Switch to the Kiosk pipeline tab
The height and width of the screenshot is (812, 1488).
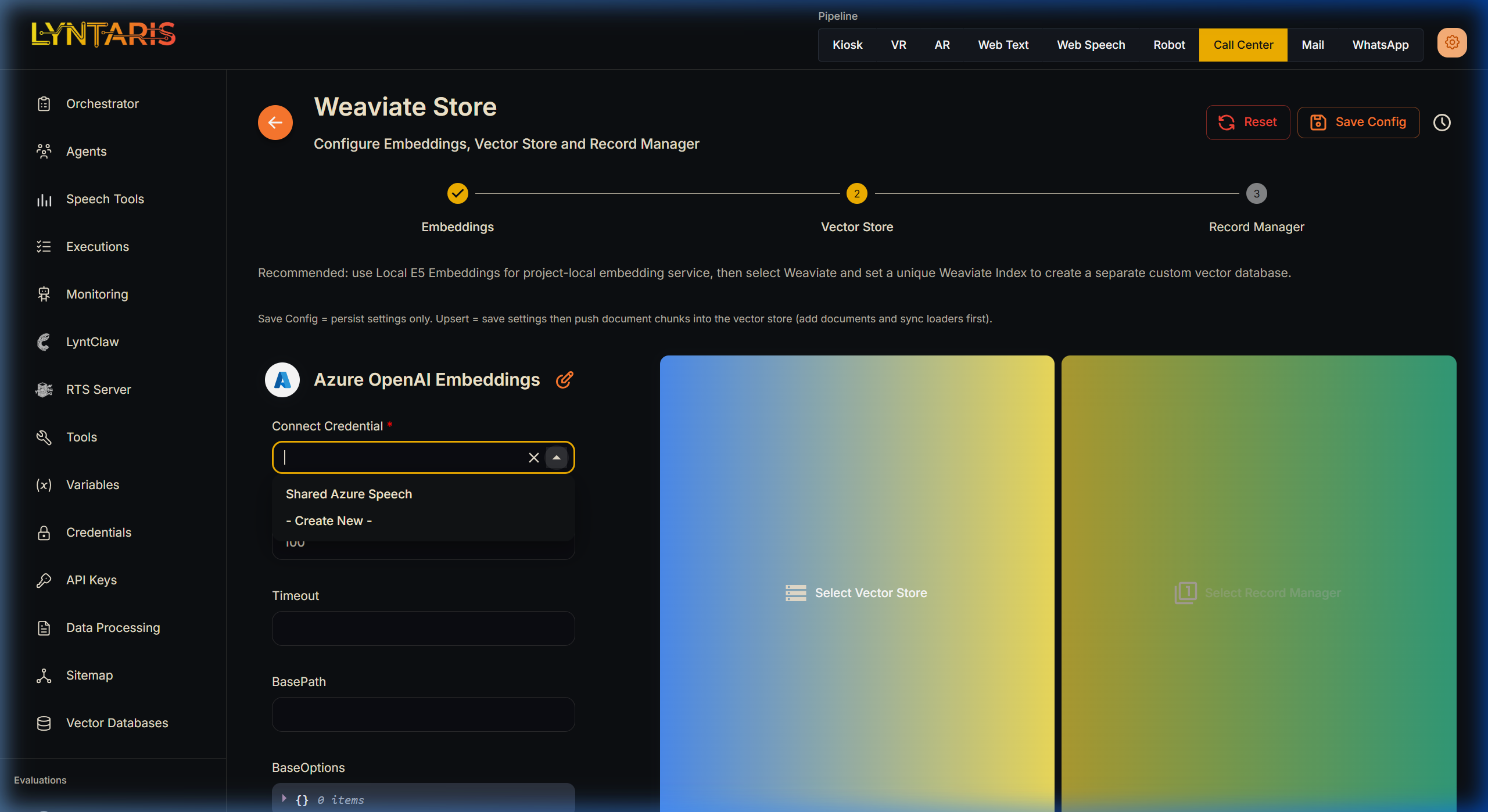(848, 45)
